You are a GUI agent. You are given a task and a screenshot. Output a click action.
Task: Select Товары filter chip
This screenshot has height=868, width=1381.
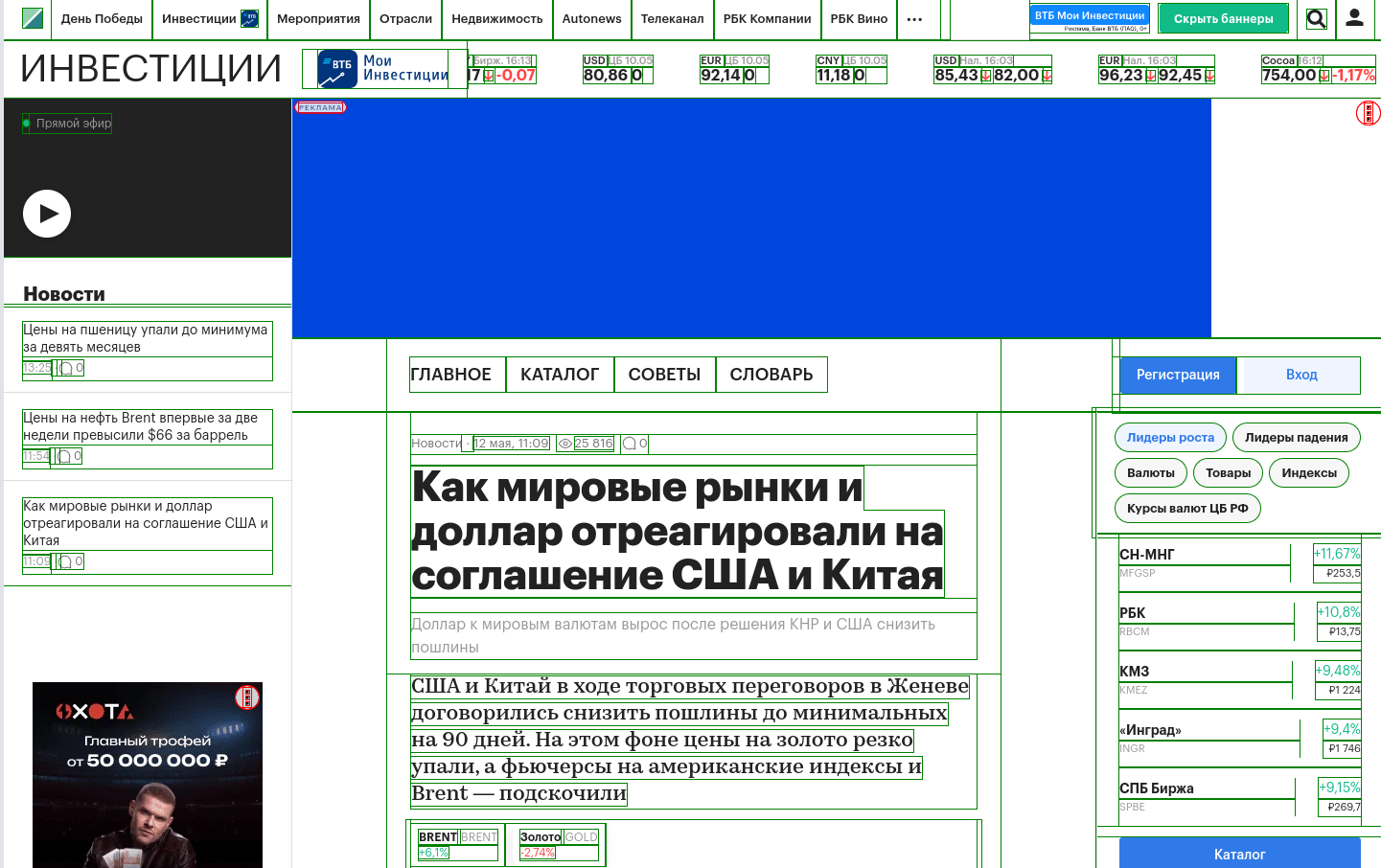[1228, 473]
